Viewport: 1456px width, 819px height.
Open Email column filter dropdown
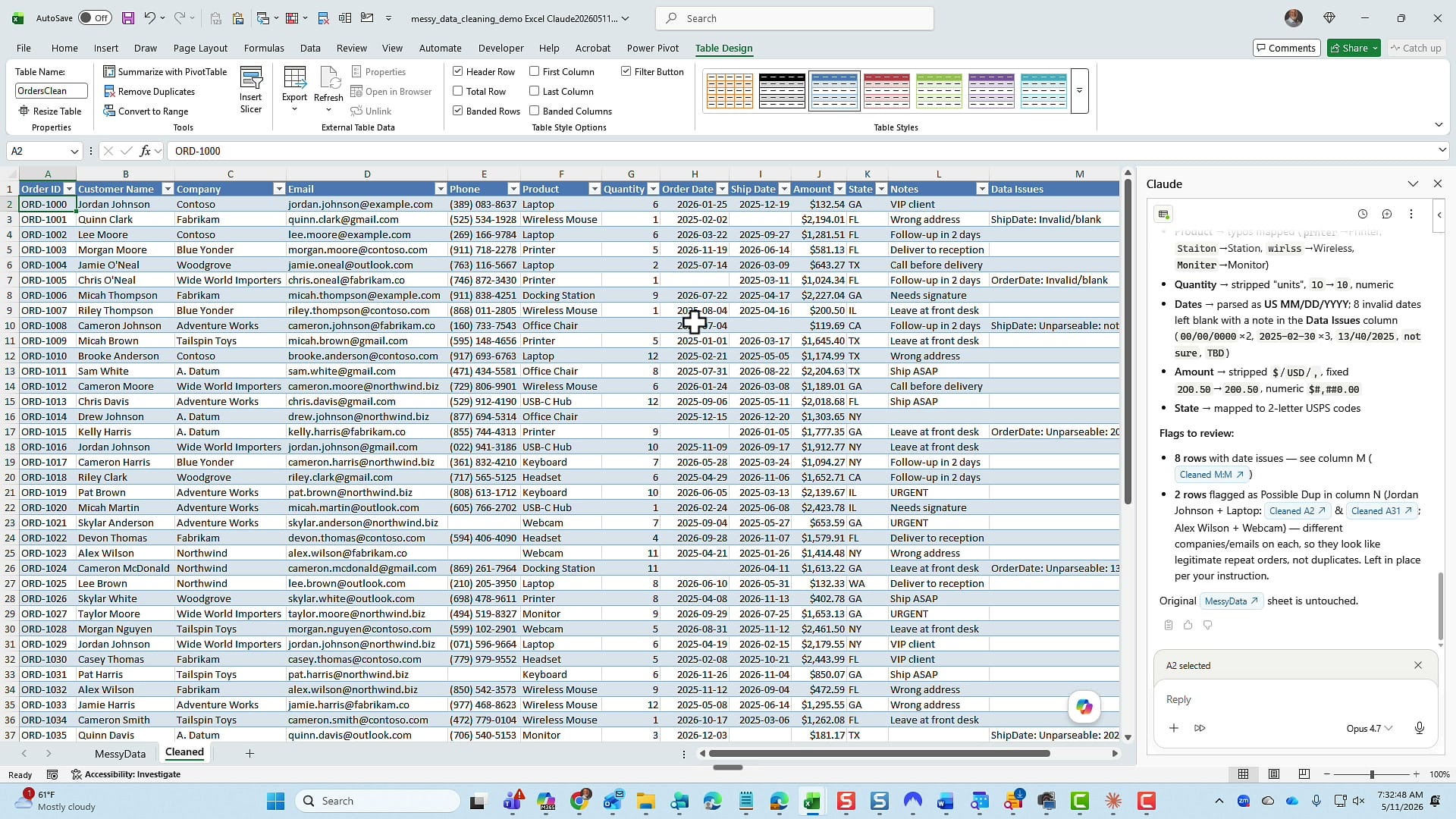tap(441, 189)
